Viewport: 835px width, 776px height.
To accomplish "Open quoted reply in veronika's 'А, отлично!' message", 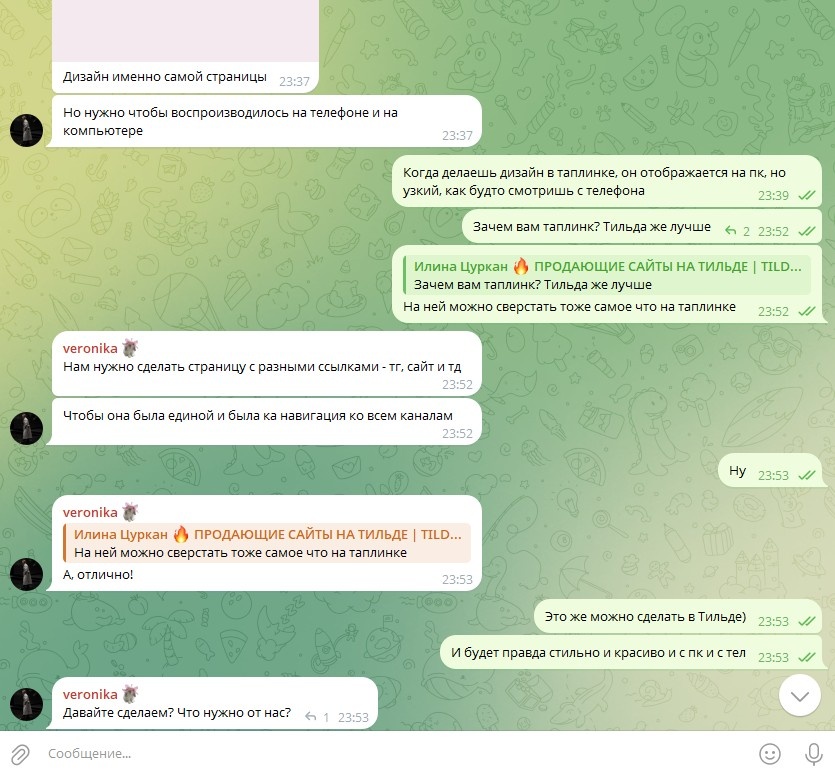I will point(267,543).
